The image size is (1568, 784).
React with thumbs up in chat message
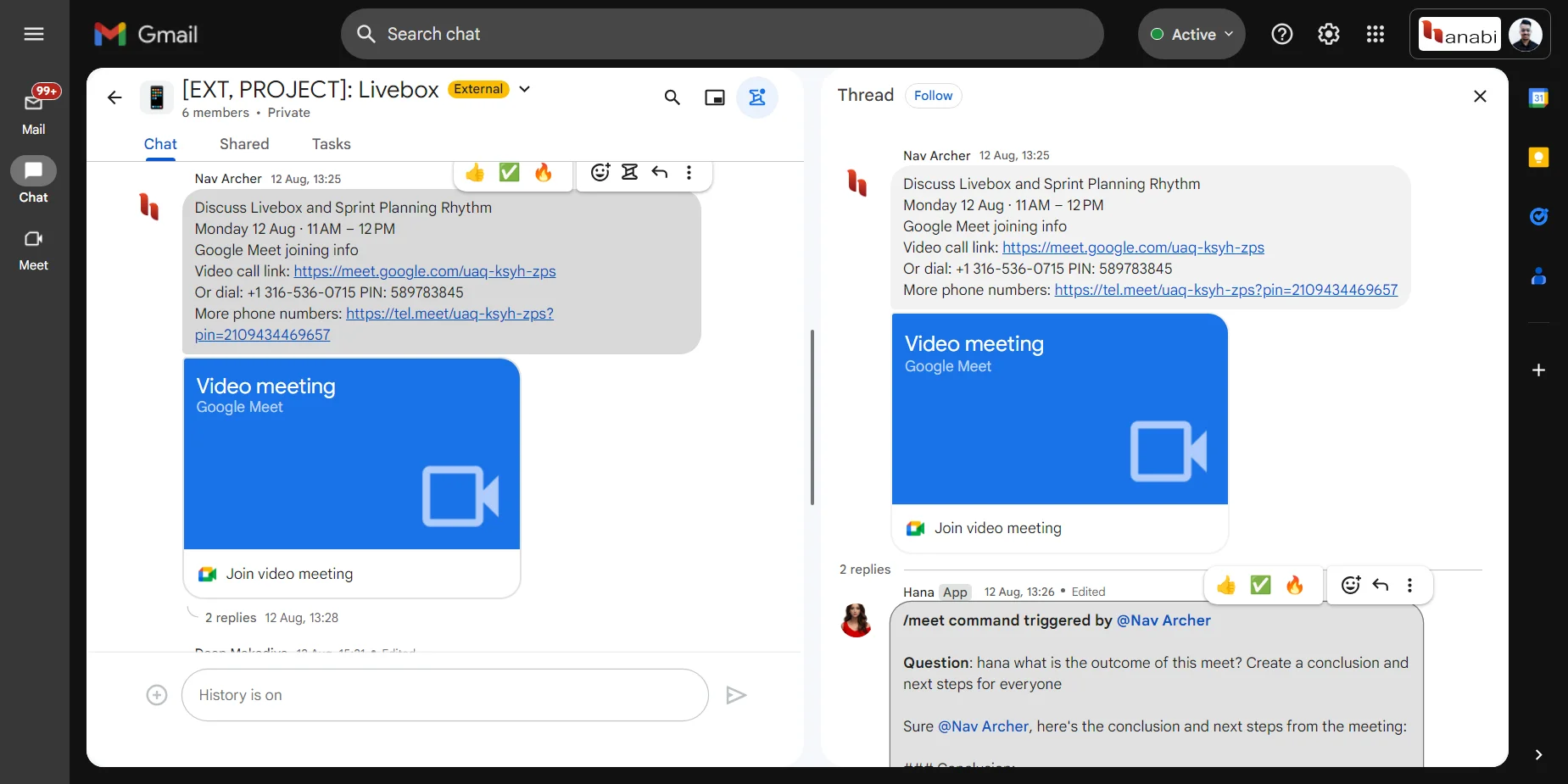tap(475, 173)
